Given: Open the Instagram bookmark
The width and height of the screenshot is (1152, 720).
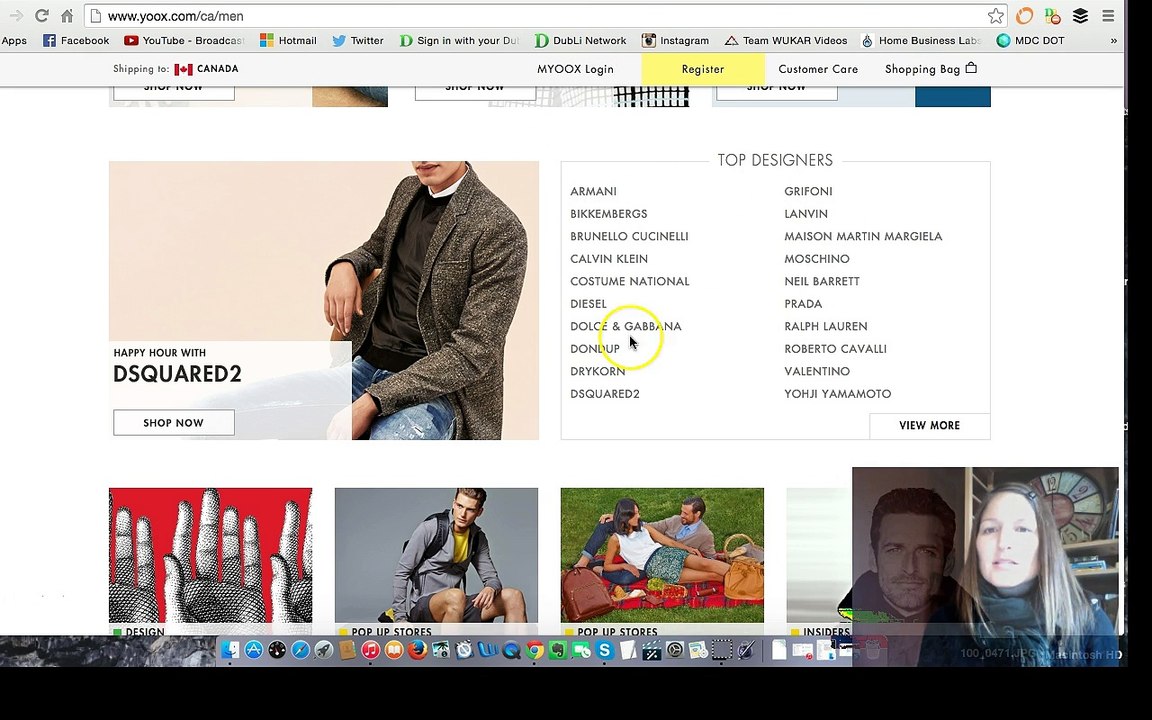Looking at the screenshot, I should [675, 40].
